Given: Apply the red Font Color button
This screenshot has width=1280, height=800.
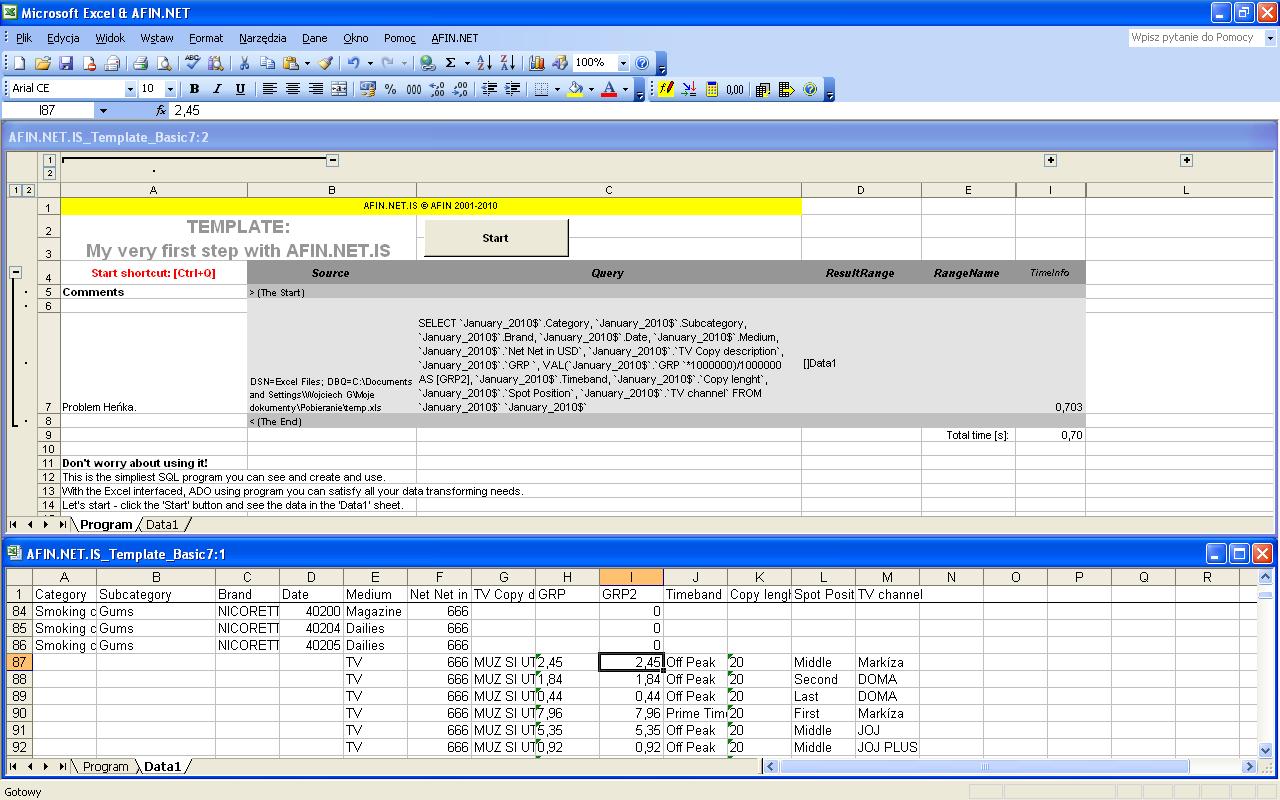Looking at the screenshot, I should pyautogui.click(x=608, y=89).
